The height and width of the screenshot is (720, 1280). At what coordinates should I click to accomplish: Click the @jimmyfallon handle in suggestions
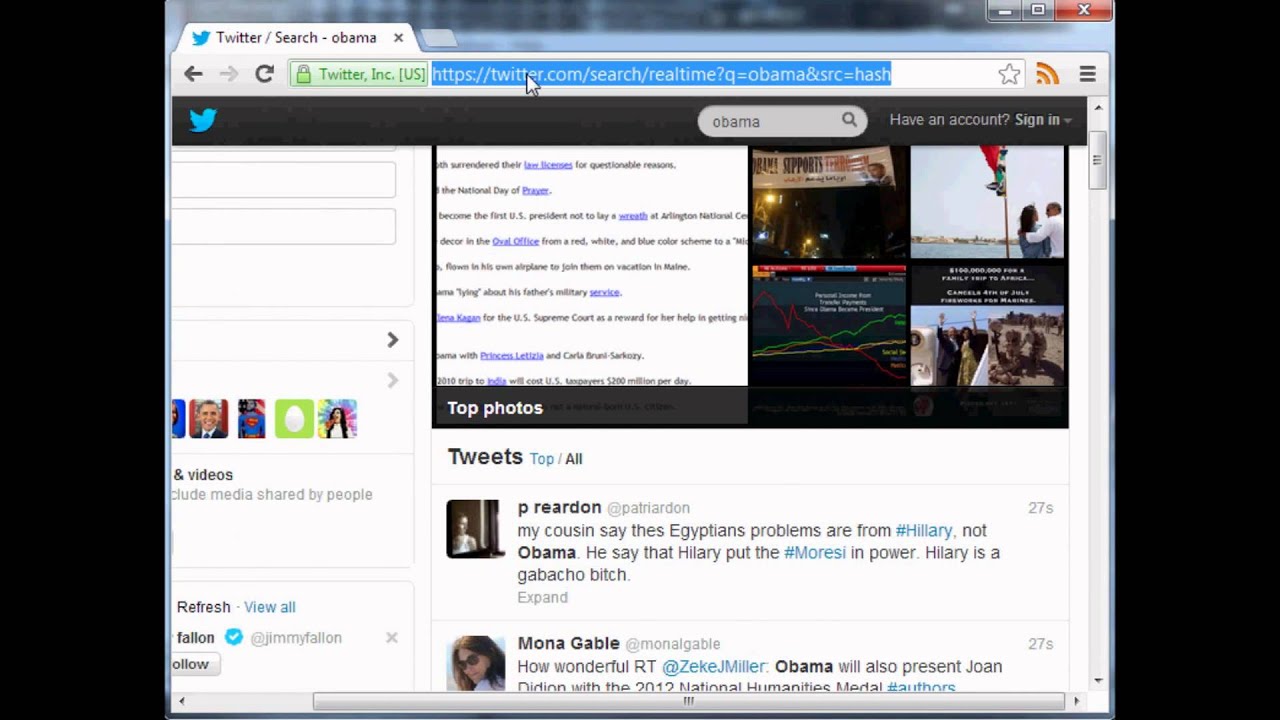click(x=295, y=638)
